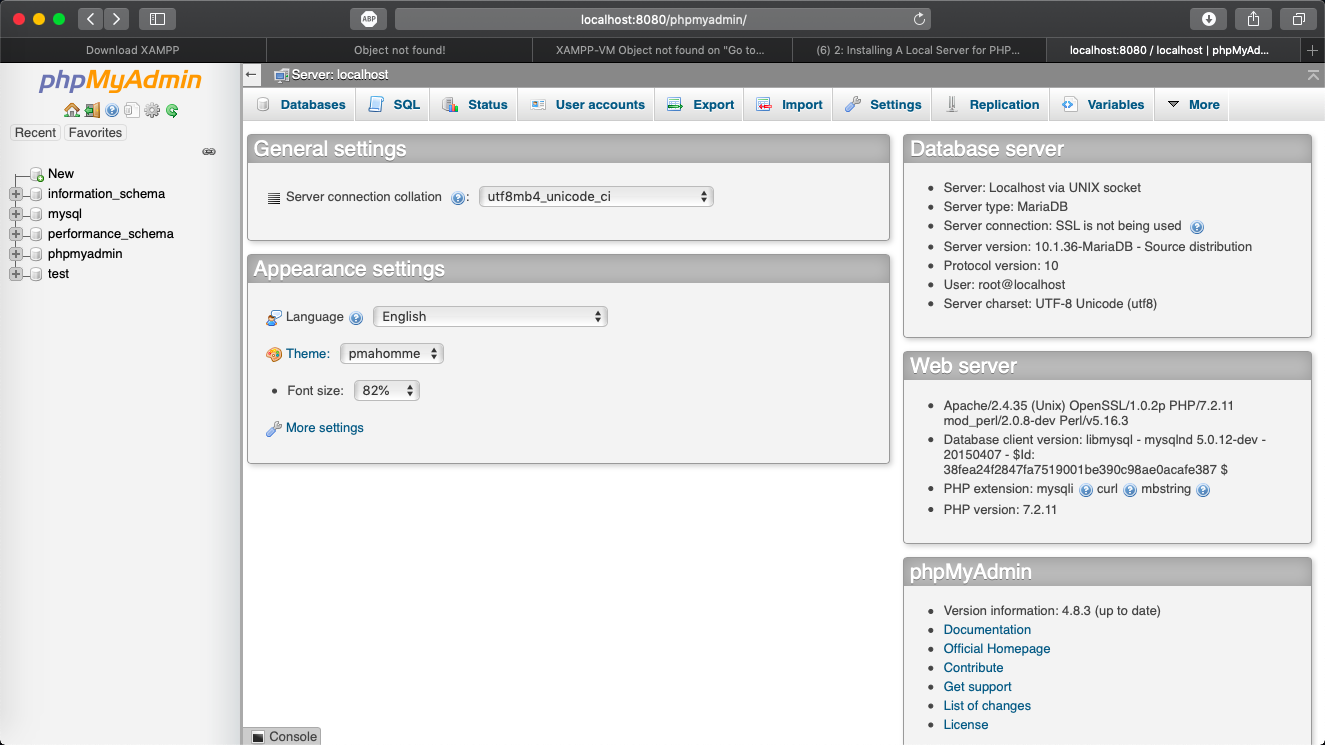This screenshot has height=745, width=1325.
Task: Click the phpMyAdmin logo
Action: pos(120,80)
